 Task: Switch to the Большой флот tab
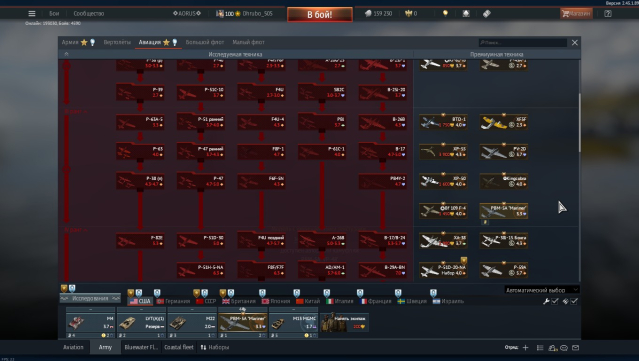coord(205,42)
